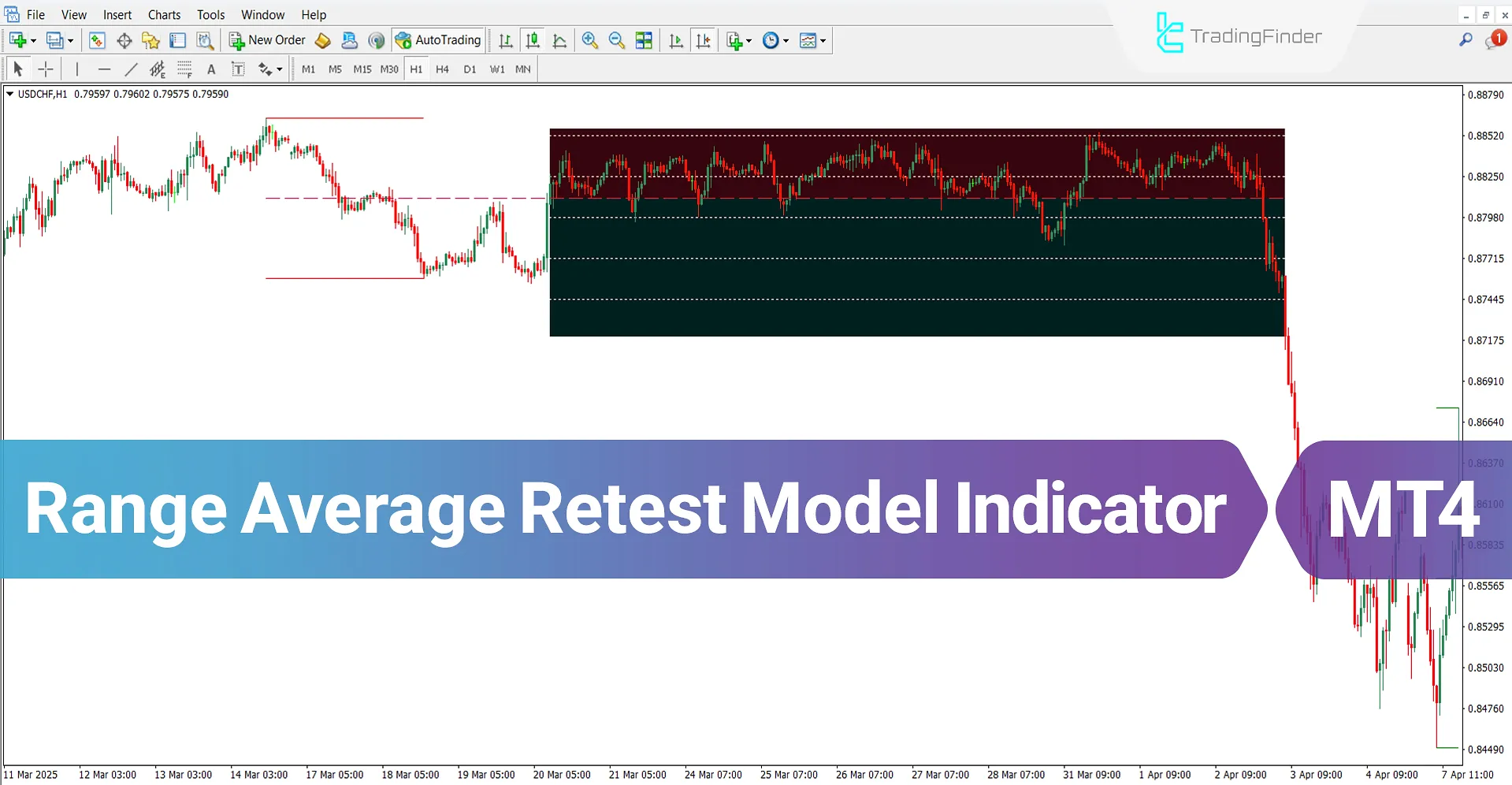Image resolution: width=1512 pixels, height=785 pixels.
Task: Select the horizontal line drawing tool
Action: click(x=105, y=69)
